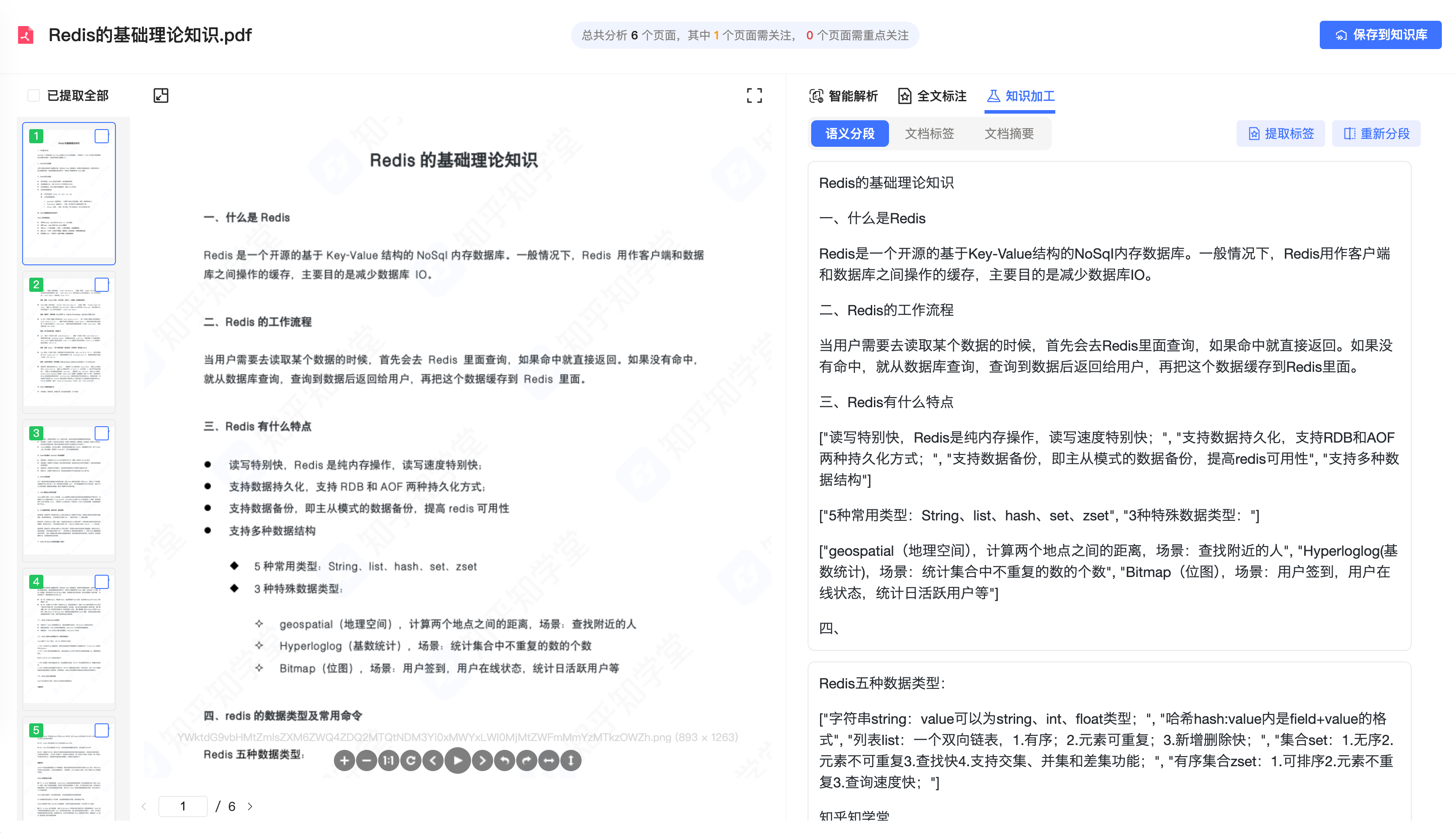The image size is (1456, 833).
Task: Click the 保存到知识库 button
Action: (1380, 35)
